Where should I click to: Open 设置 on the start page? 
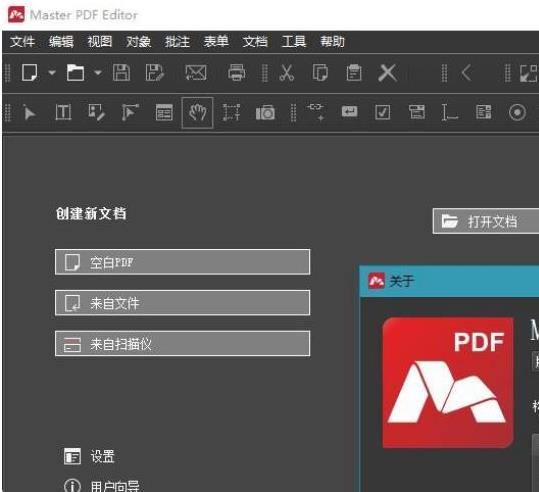89,456
